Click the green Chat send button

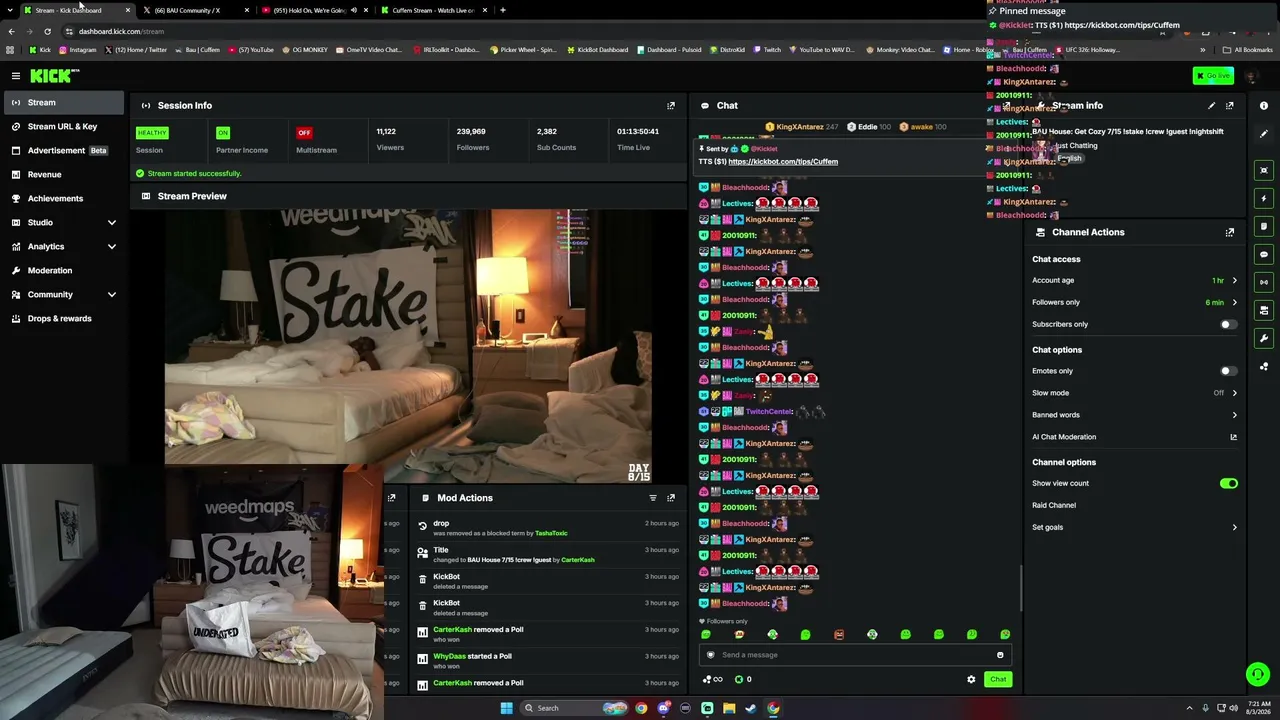998,679
